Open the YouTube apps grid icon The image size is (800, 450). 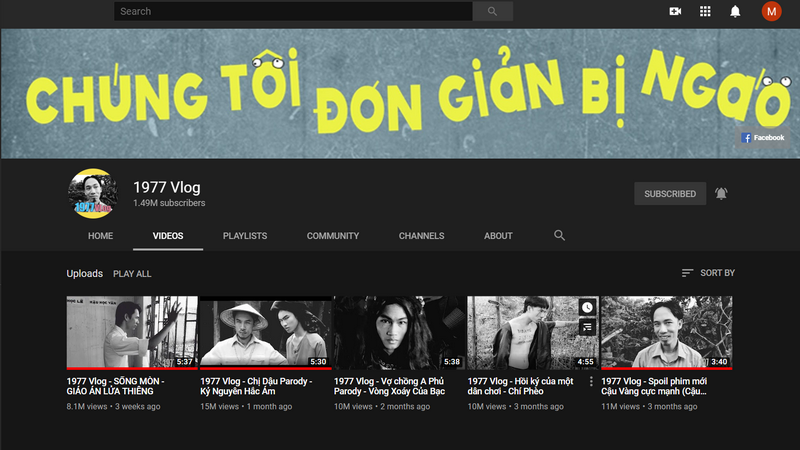705,11
